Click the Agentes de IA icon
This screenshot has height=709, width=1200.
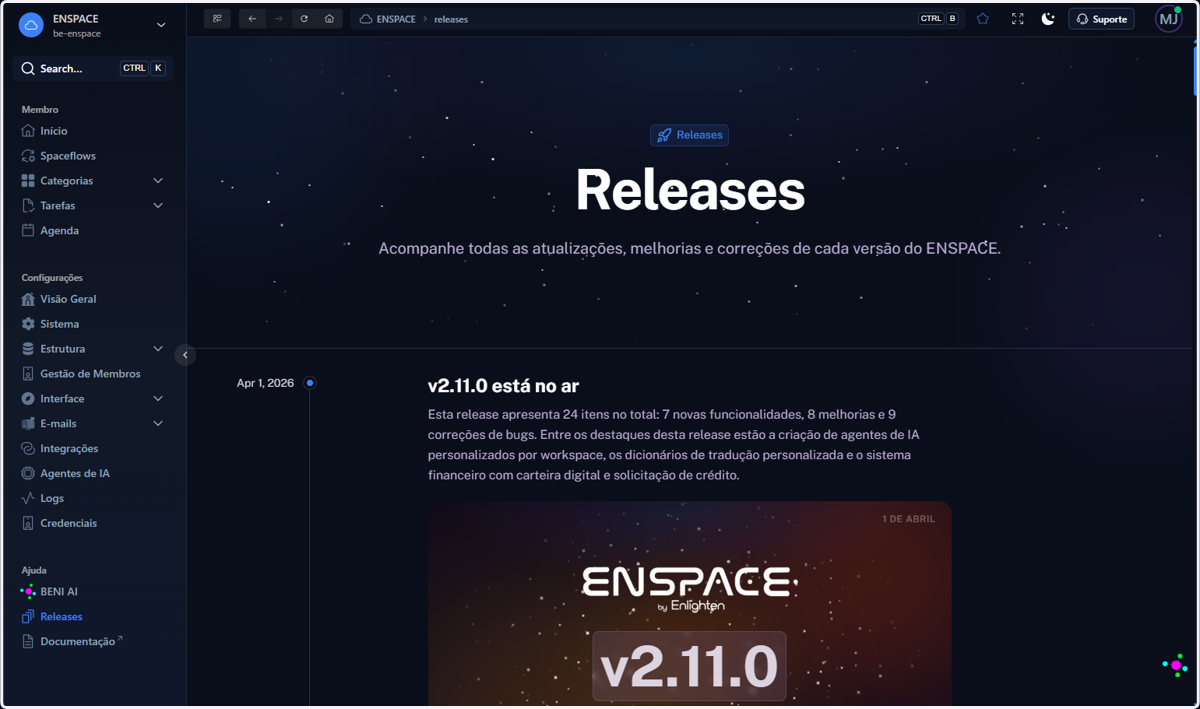coord(28,473)
